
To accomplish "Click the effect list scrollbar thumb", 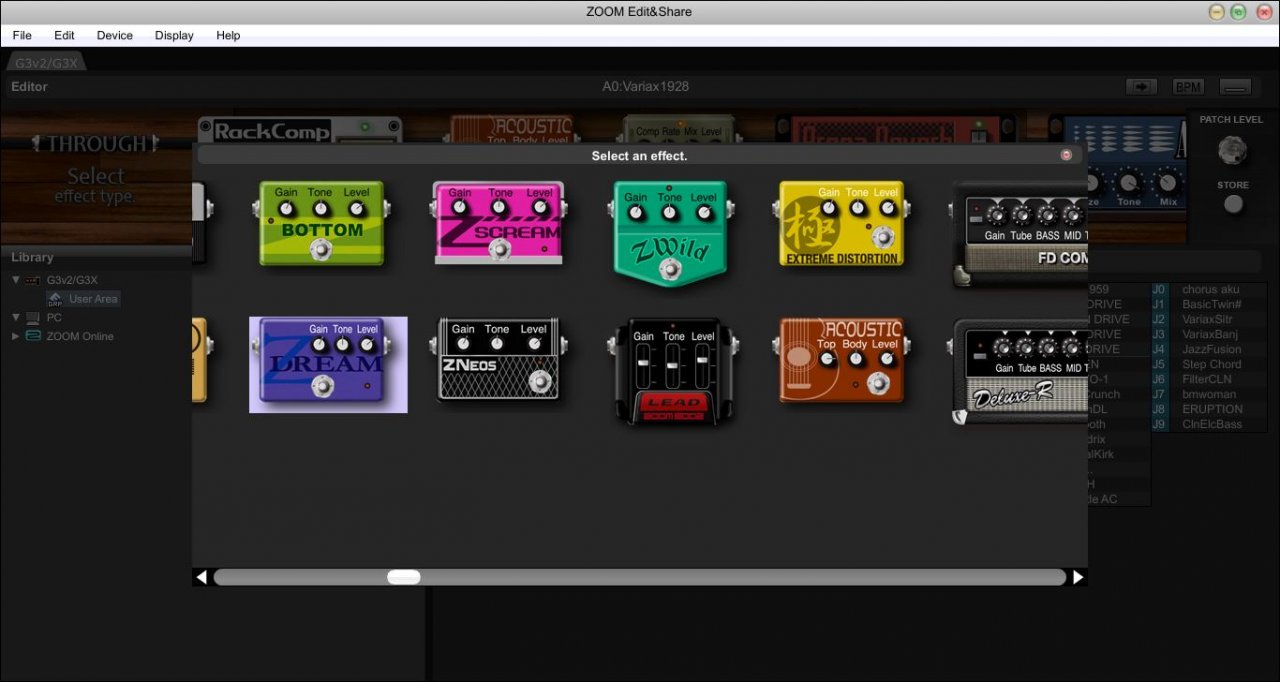I will tap(404, 577).
